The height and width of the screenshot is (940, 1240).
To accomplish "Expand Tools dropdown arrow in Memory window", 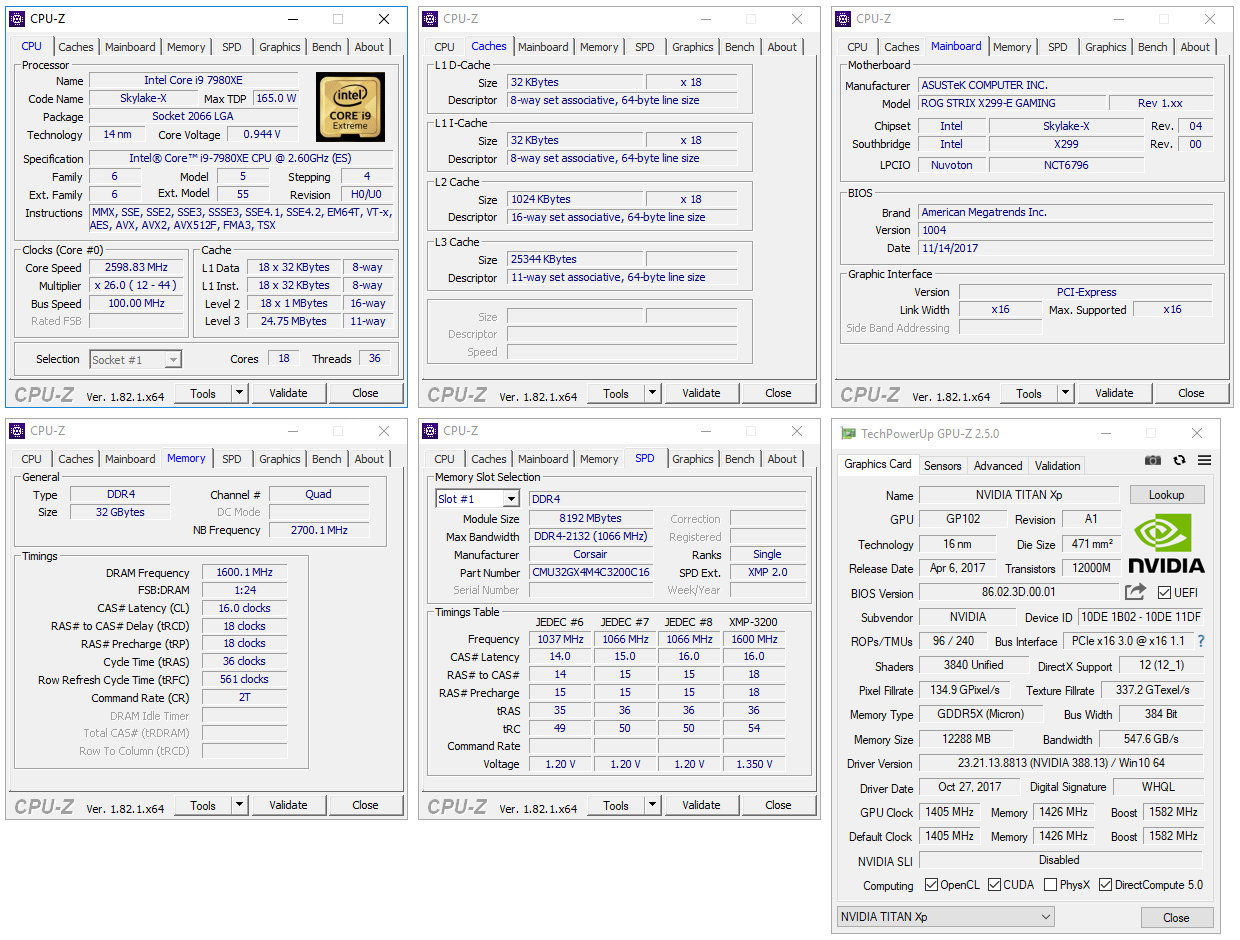I will click(x=239, y=805).
